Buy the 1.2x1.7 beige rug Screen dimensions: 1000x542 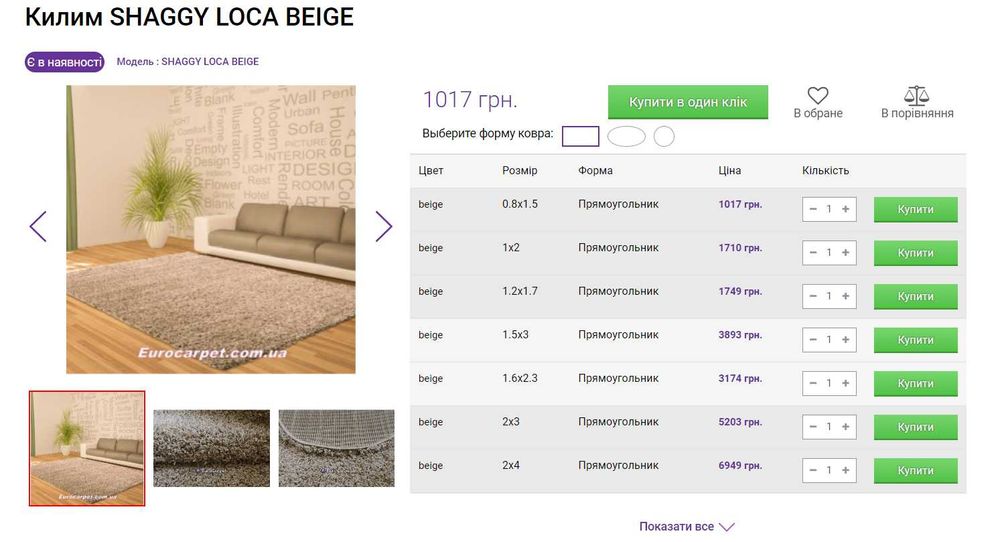(915, 296)
